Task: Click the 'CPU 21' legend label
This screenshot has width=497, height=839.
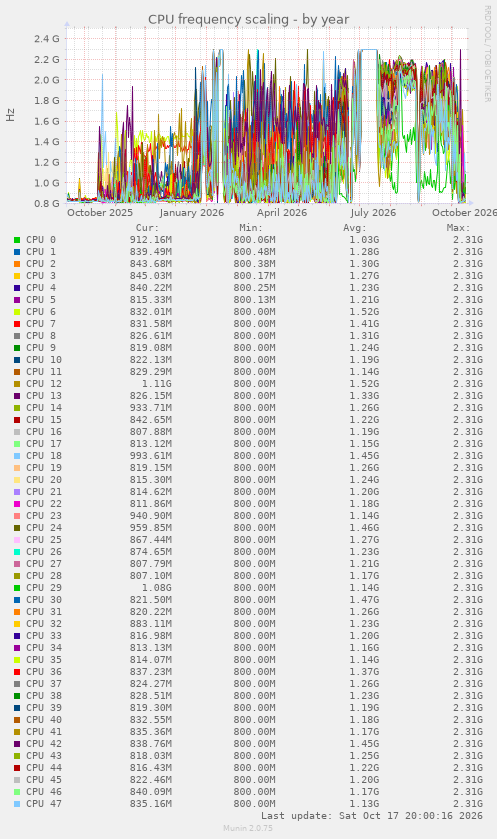Action: [x=44, y=491]
